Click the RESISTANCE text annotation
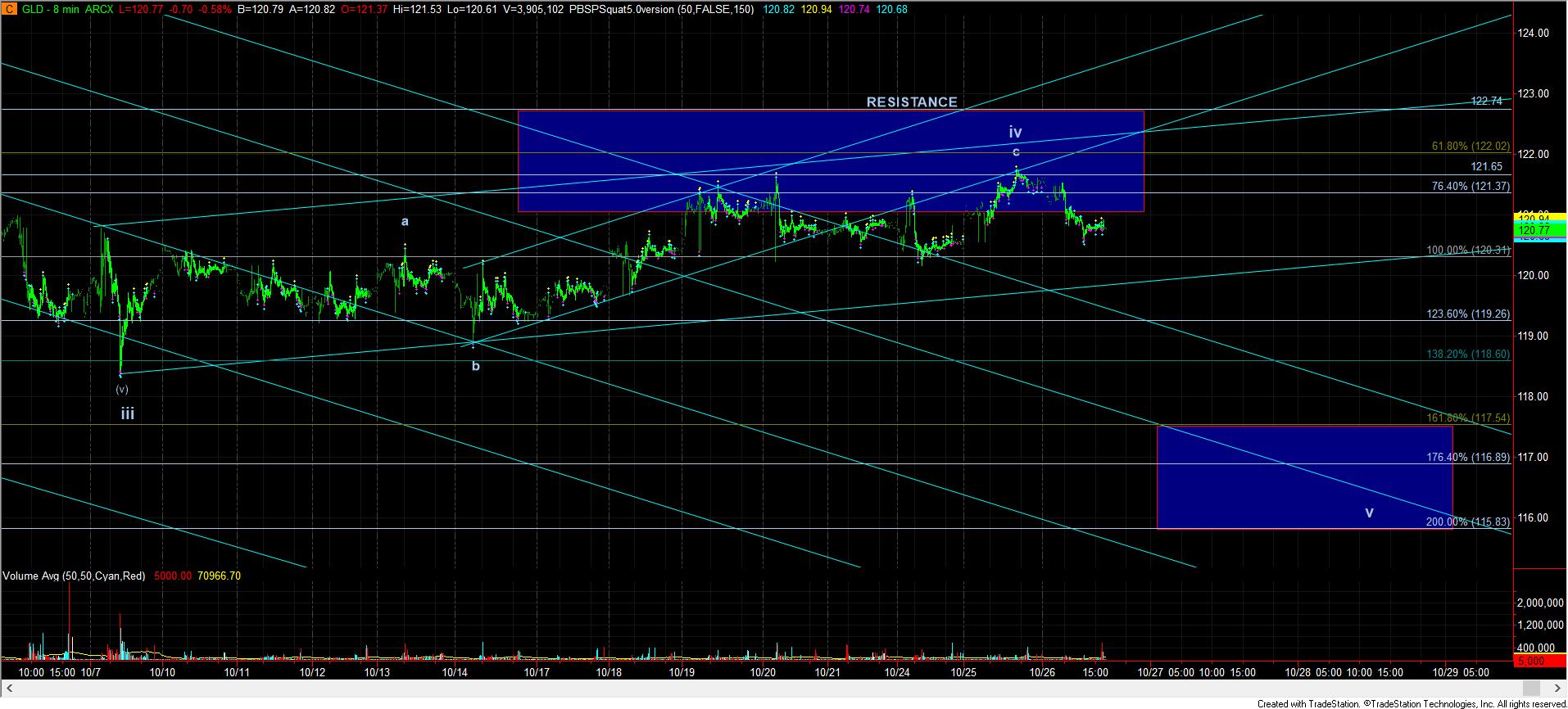The height and width of the screenshot is (709, 1568). [912, 102]
